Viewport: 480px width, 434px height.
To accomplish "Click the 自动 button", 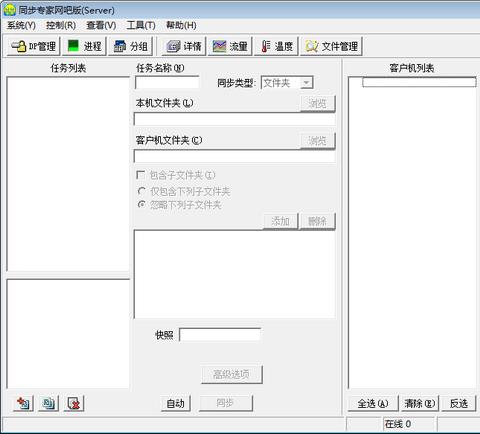I will tap(176, 403).
